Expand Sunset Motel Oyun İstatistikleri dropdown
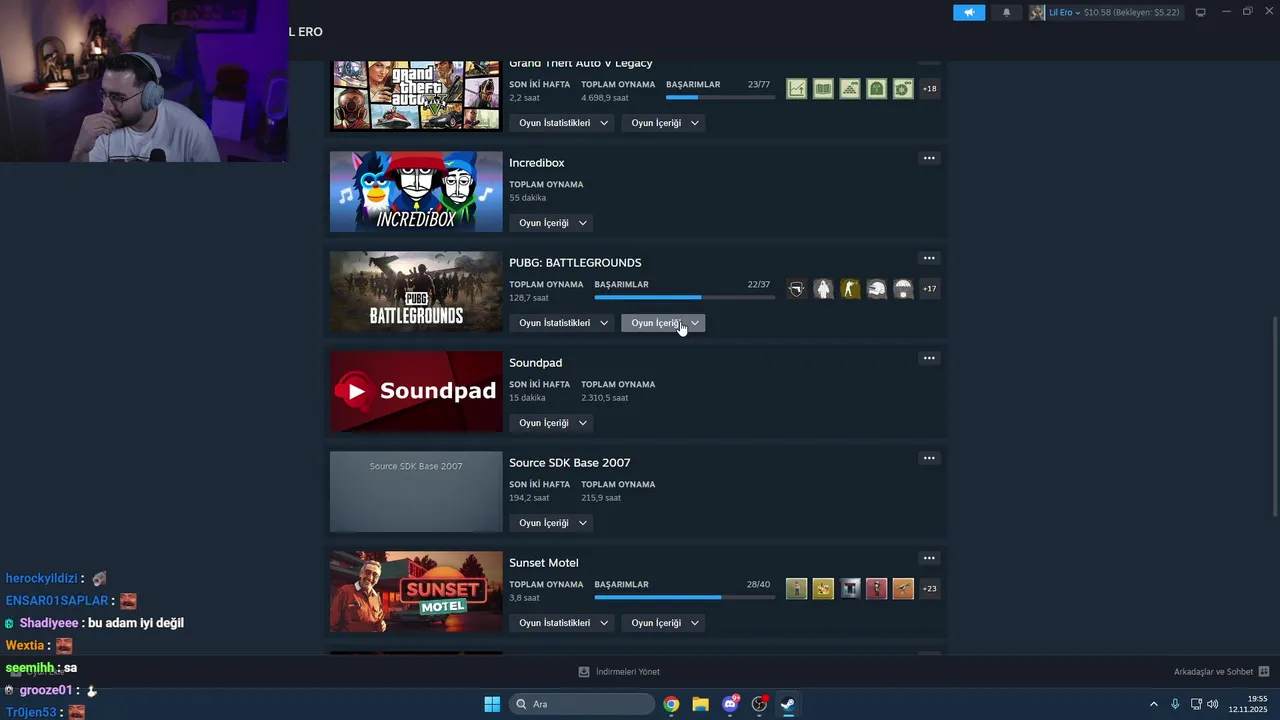The width and height of the screenshot is (1280, 720). (564, 623)
